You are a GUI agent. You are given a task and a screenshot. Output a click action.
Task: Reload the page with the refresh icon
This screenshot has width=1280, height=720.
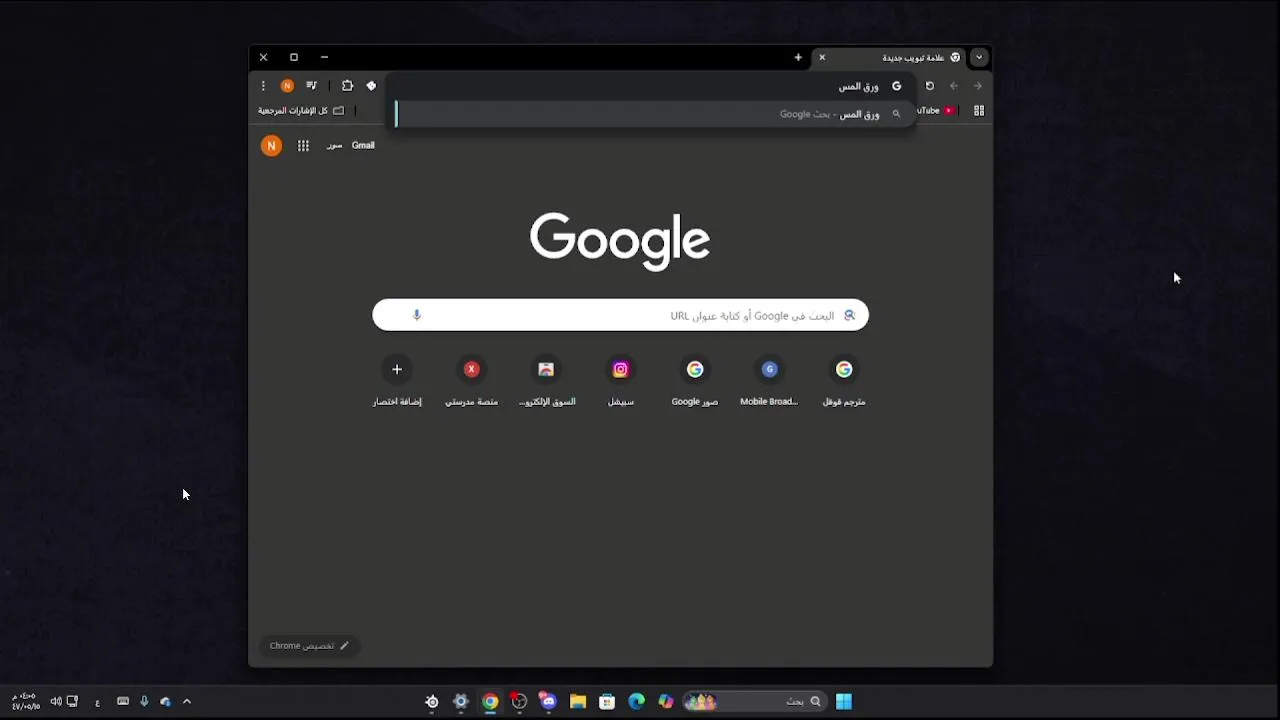[x=930, y=86]
